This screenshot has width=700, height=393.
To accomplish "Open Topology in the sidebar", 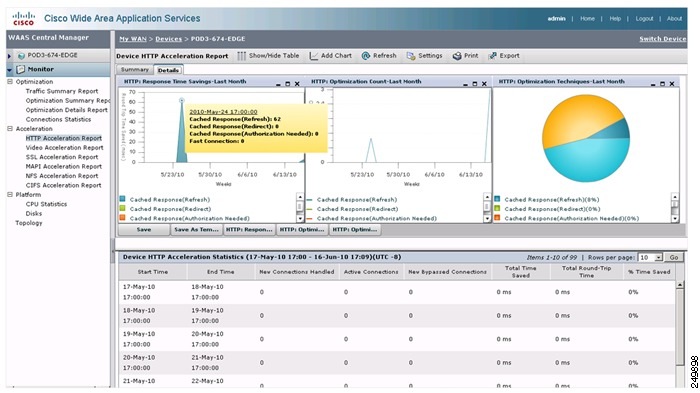I will click(29, 223).
